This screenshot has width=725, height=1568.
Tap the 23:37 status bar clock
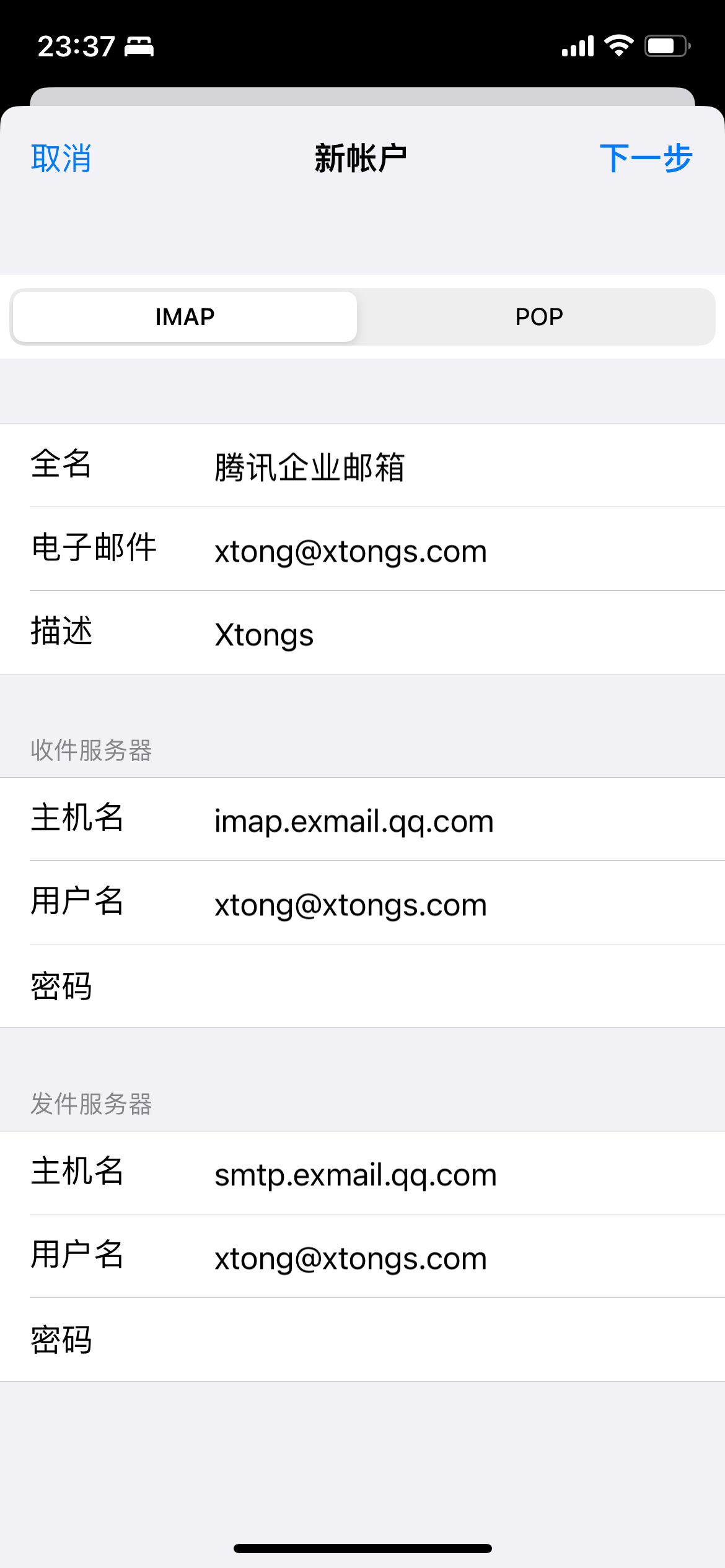[x=76, y=46]
